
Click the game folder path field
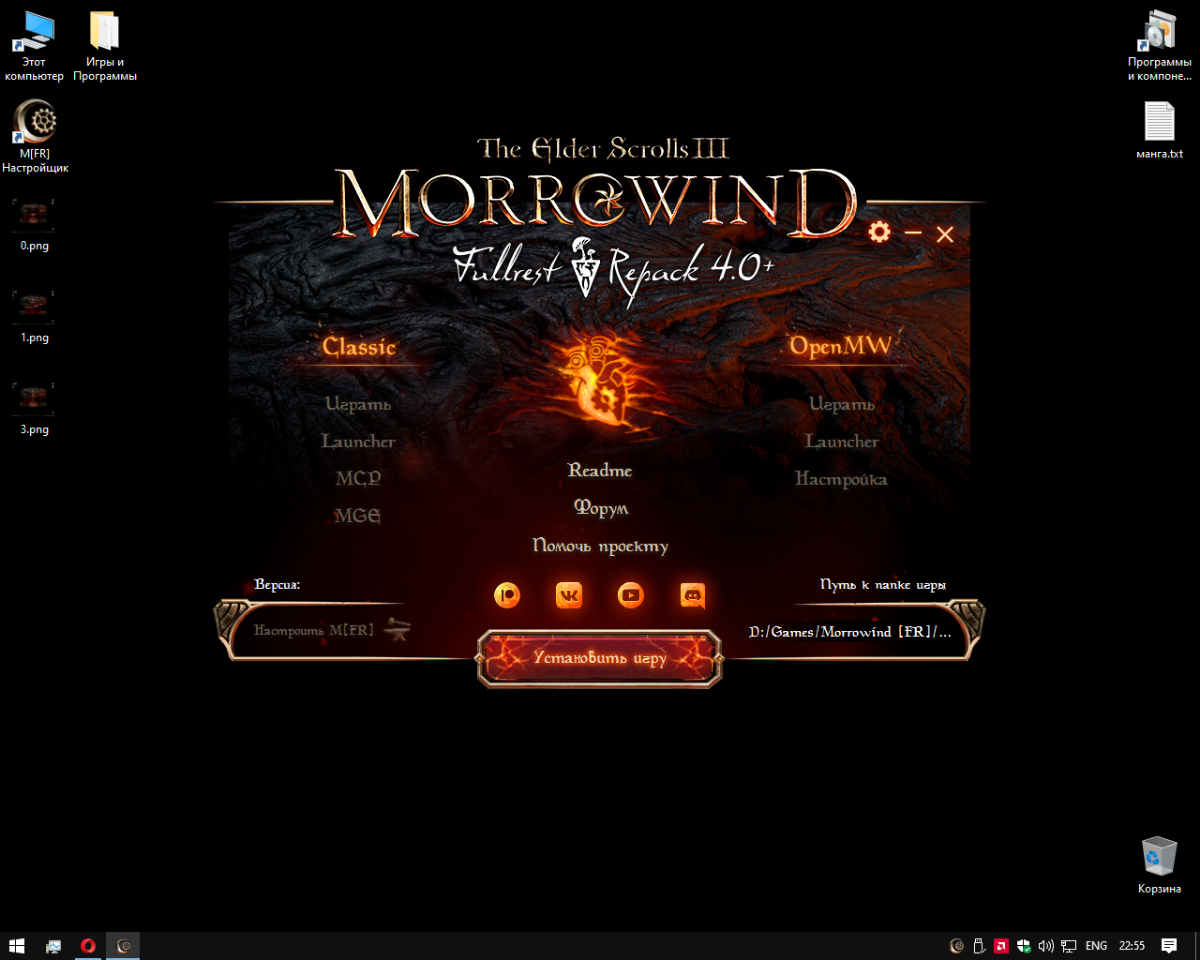click(x=849, y=632)
